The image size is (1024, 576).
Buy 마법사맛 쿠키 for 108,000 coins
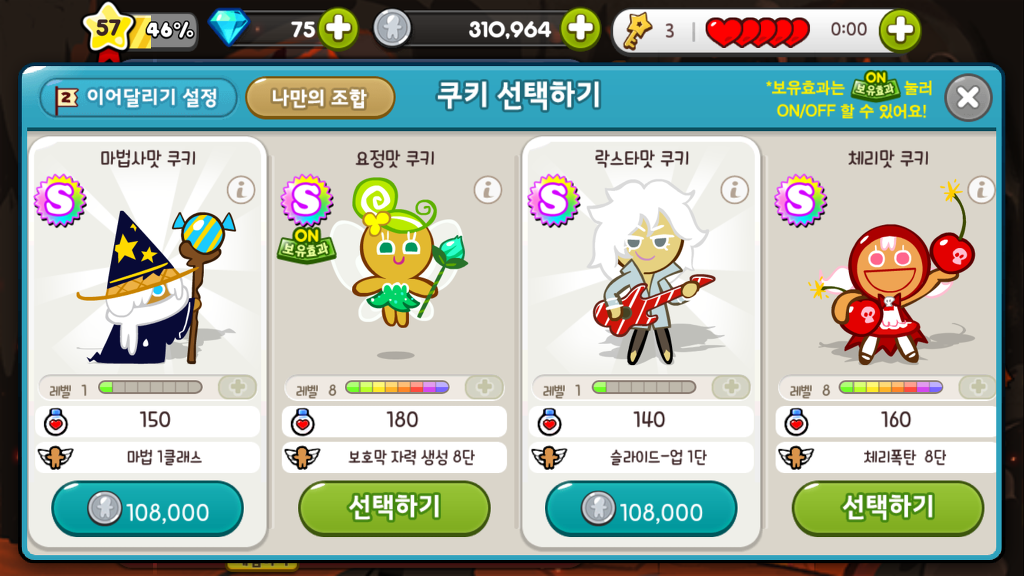tap(148, 509)
